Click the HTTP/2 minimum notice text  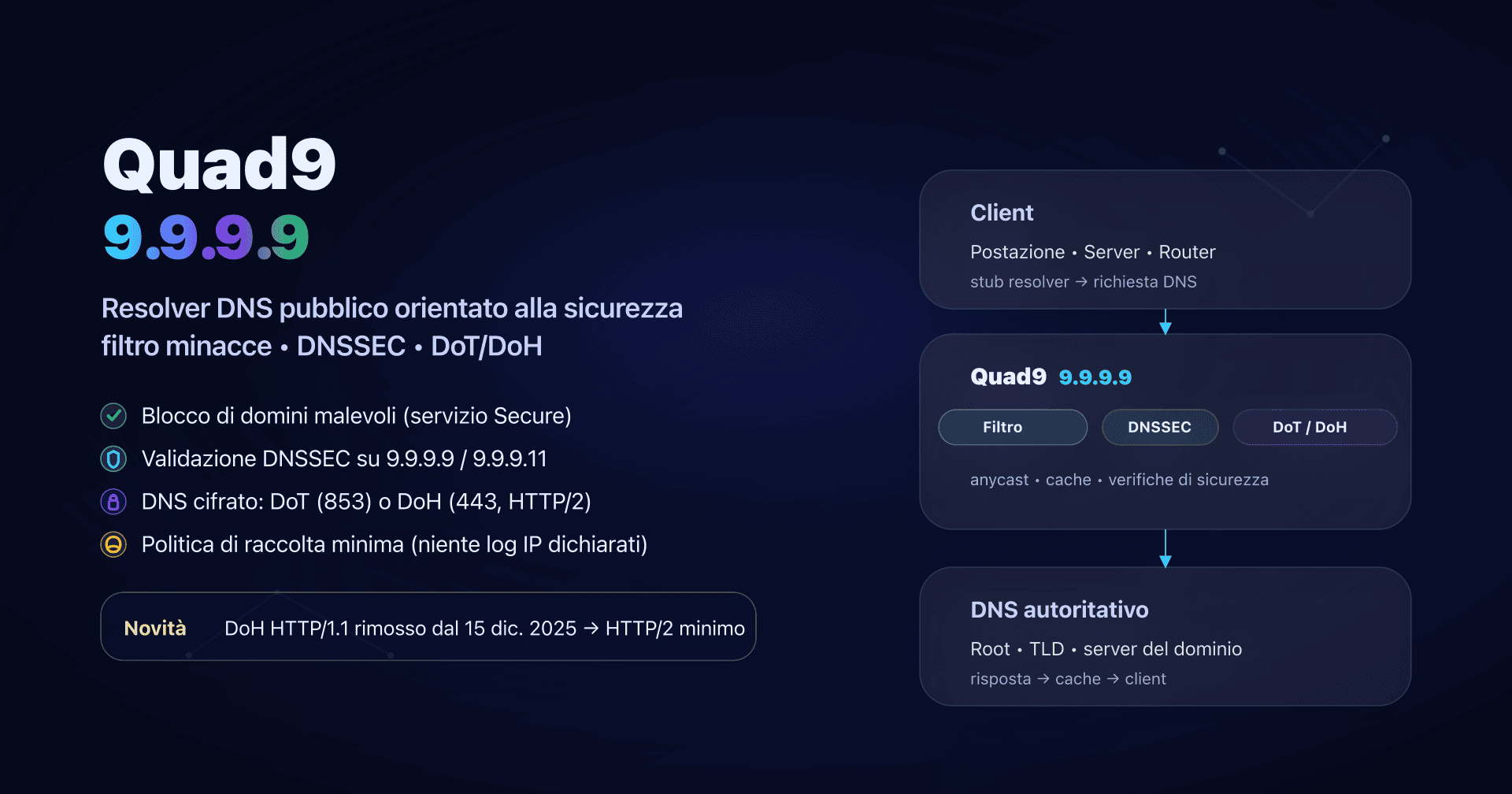tap(484, 628)
